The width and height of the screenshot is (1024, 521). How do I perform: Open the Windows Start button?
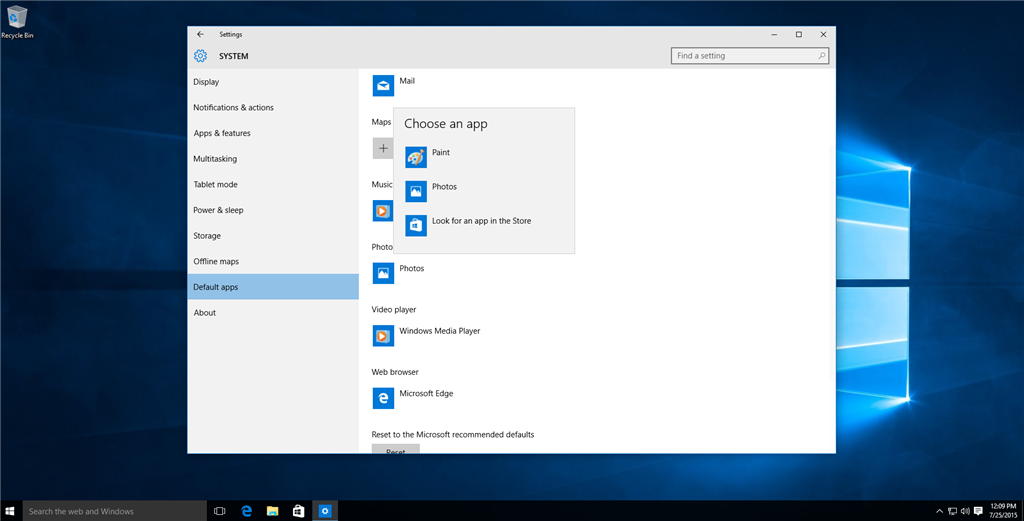[10, 511]
